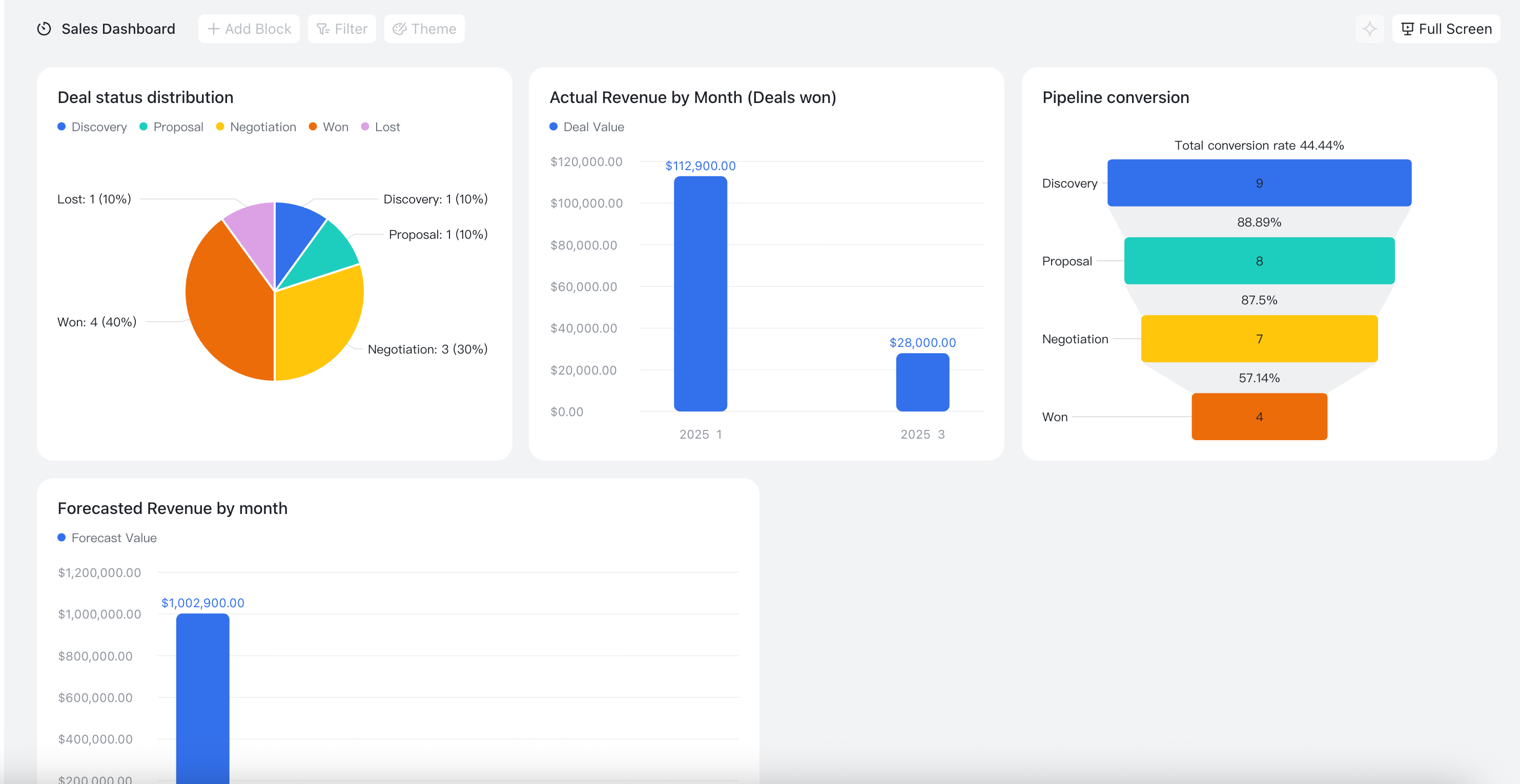1520x784 pixels.
Task: Click the Actual Revenue by Month title
Action: pos(693,97)
